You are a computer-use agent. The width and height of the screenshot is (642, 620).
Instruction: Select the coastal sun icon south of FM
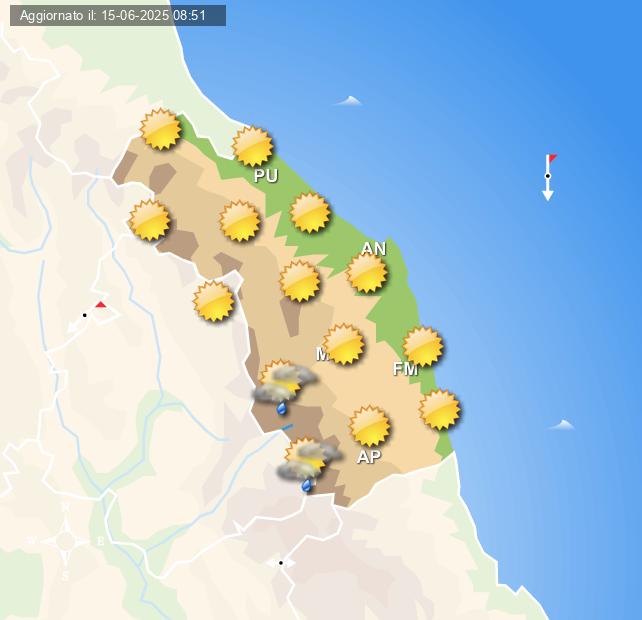tap(440, 410)
